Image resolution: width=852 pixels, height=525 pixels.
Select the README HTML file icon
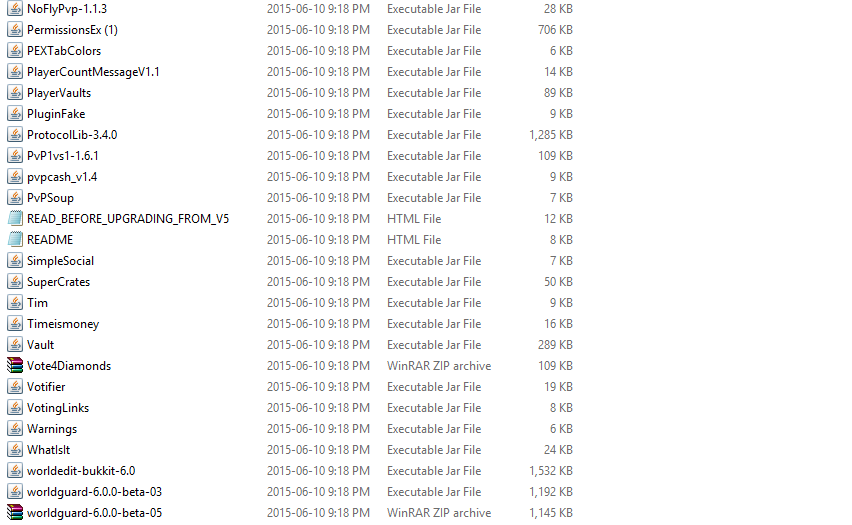15,239
